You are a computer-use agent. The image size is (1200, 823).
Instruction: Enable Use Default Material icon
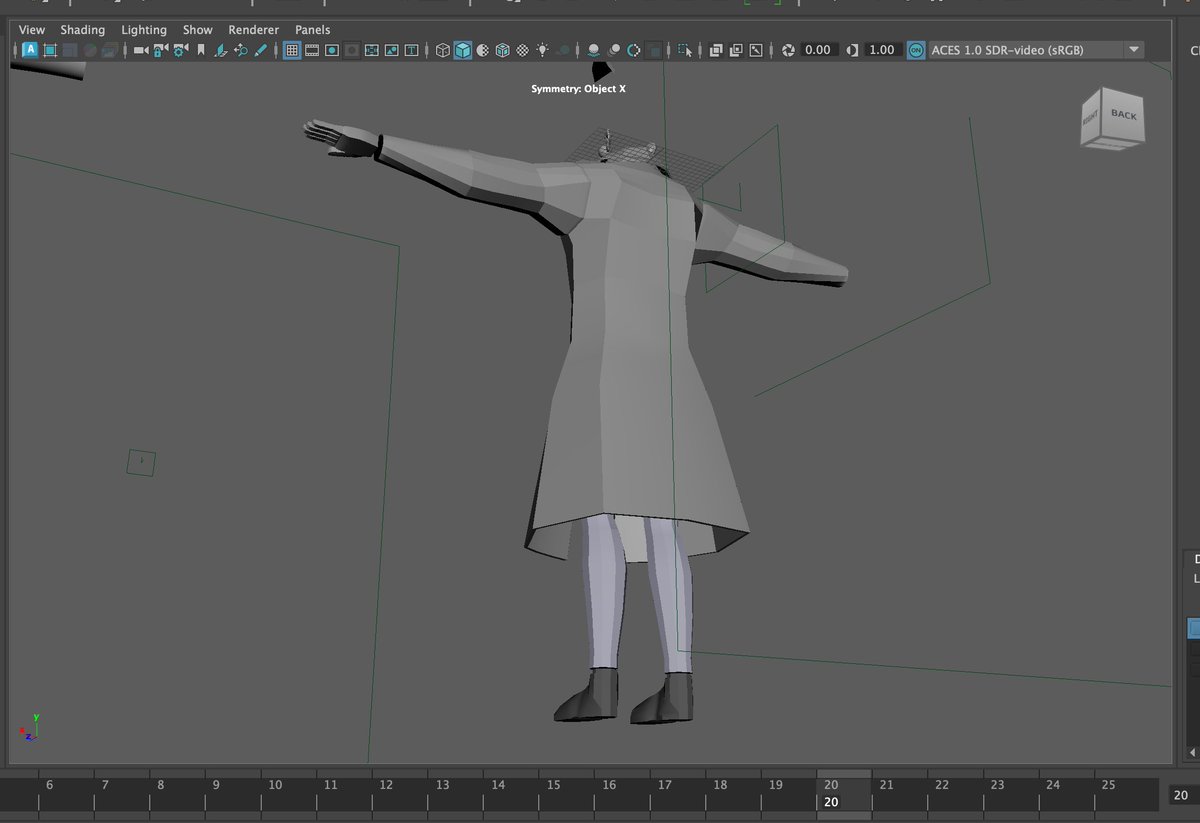point(483,49)
